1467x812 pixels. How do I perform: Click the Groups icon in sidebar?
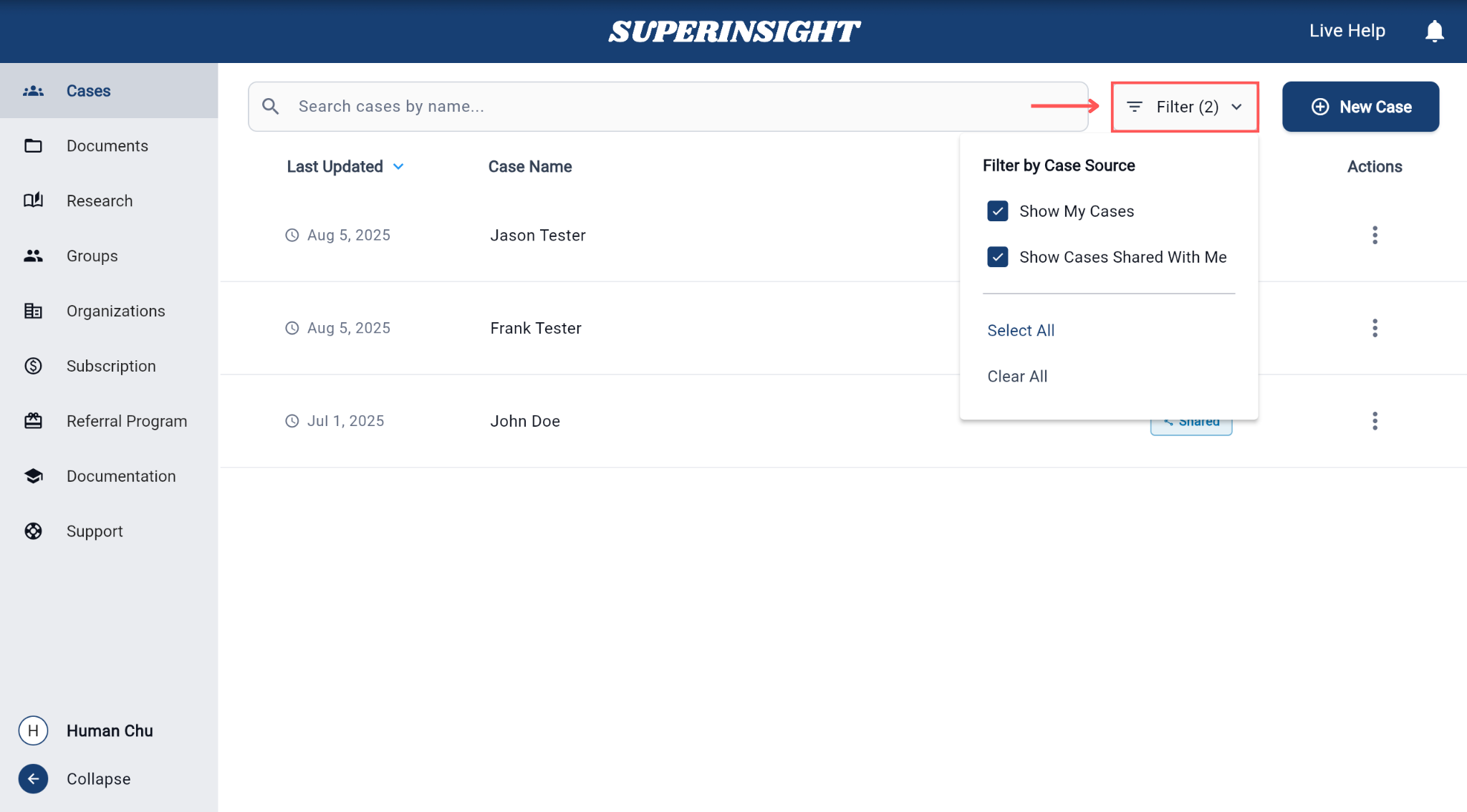33,256
